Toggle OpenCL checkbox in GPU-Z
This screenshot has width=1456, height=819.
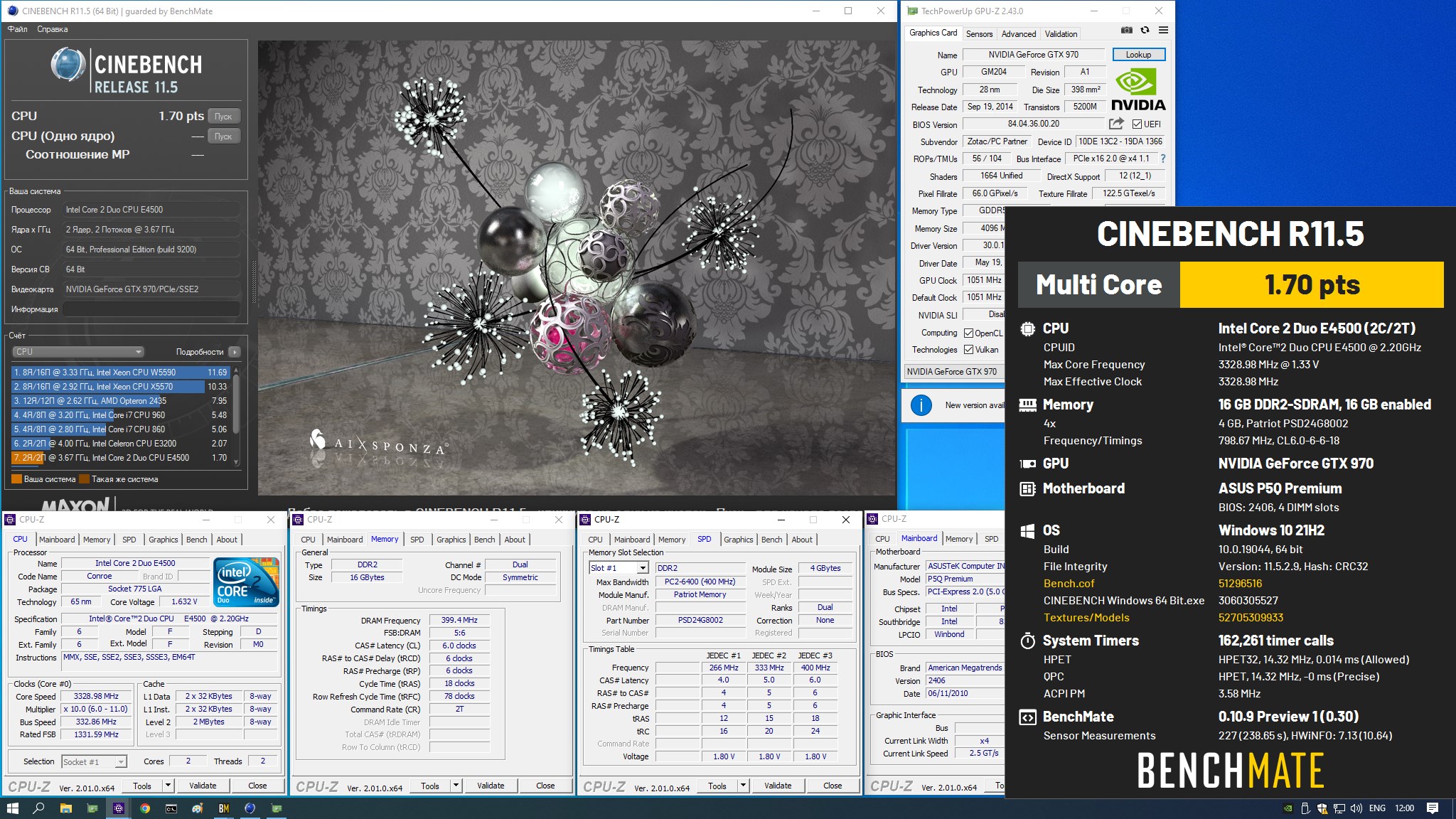[x=968, y=333]
